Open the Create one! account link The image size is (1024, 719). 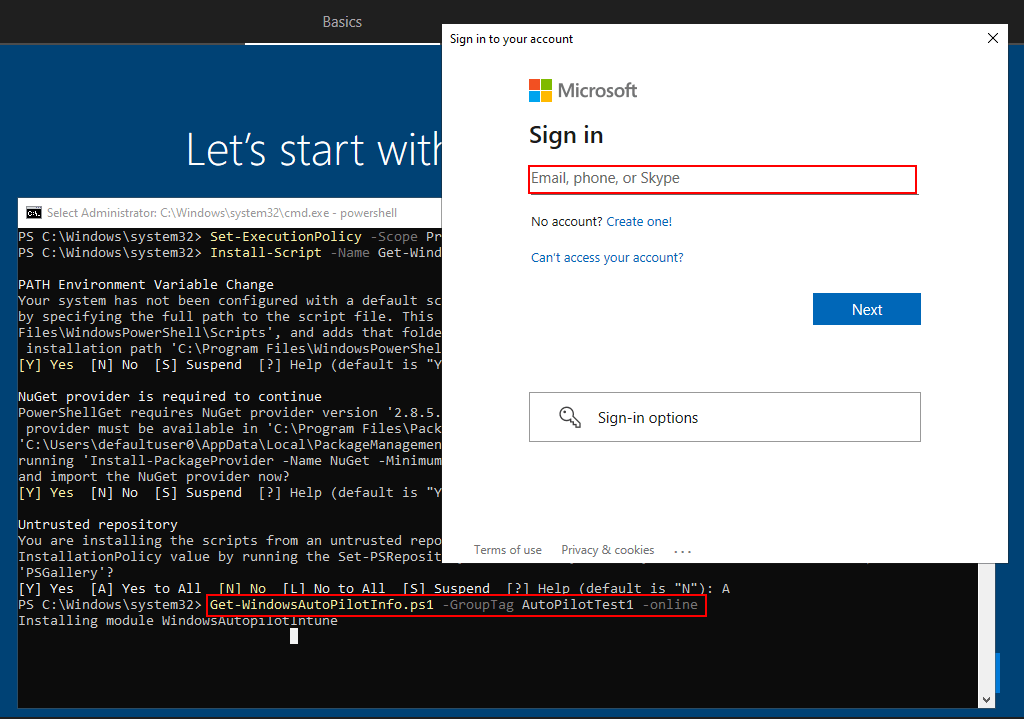click(639, 222)
